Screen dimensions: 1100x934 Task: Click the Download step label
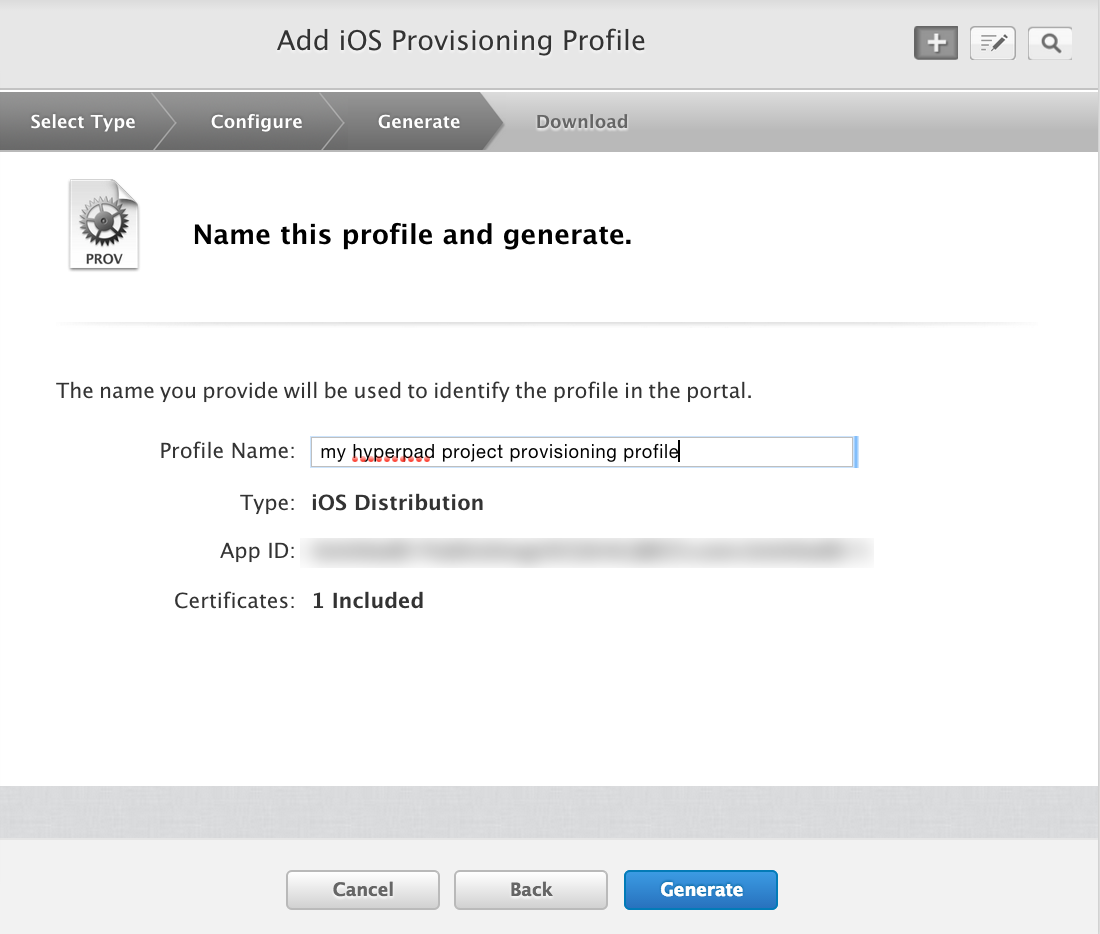(x=581, y=122)
